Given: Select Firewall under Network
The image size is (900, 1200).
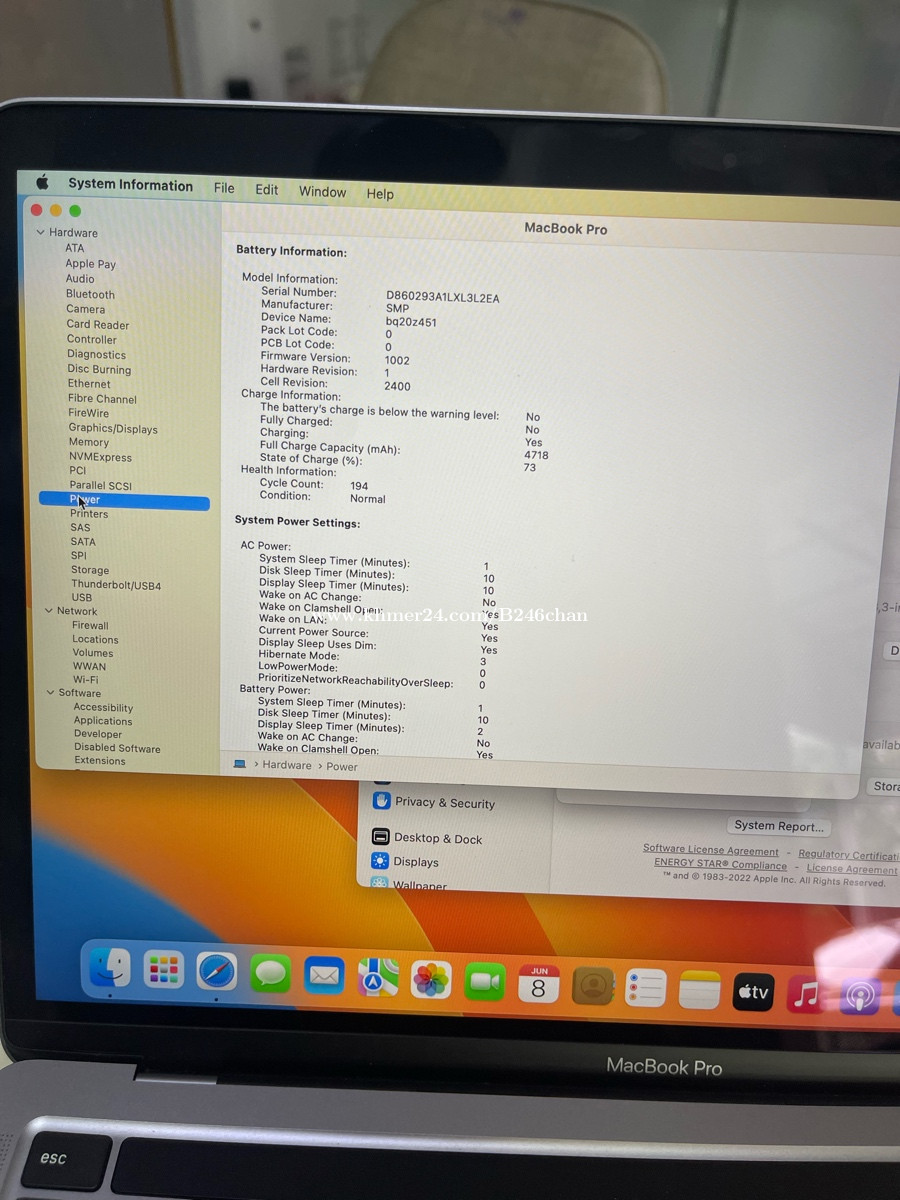Looking at the screenshot, I should (90, 625).
